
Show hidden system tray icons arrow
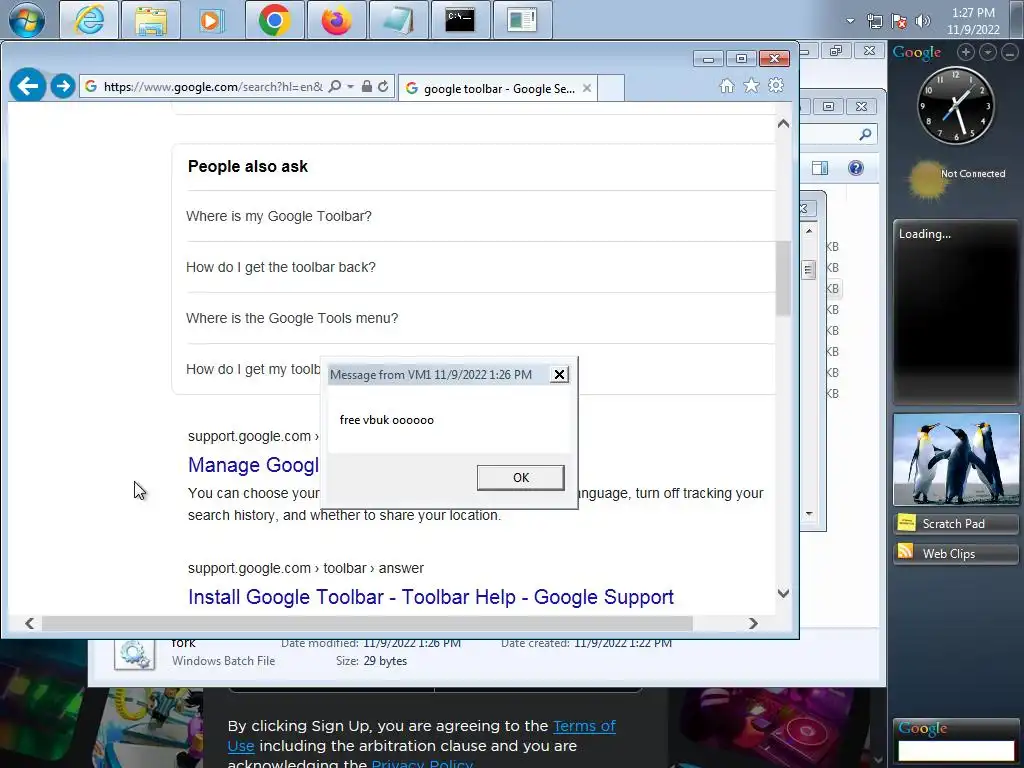point(850,21)
